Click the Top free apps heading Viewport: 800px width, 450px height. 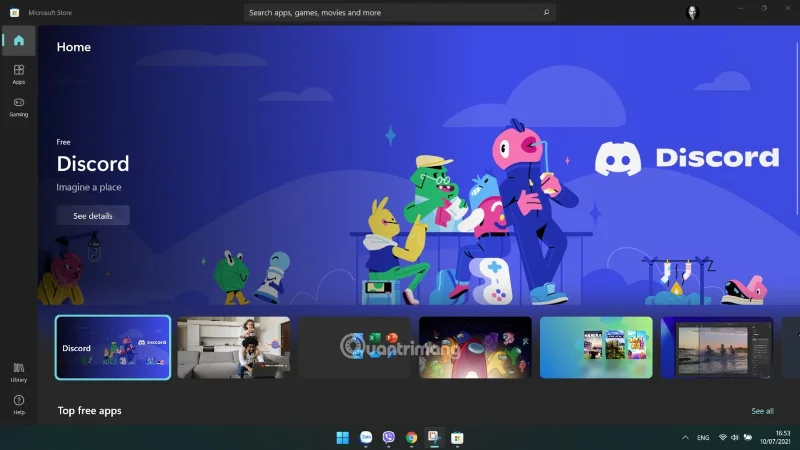coord(89,411)
